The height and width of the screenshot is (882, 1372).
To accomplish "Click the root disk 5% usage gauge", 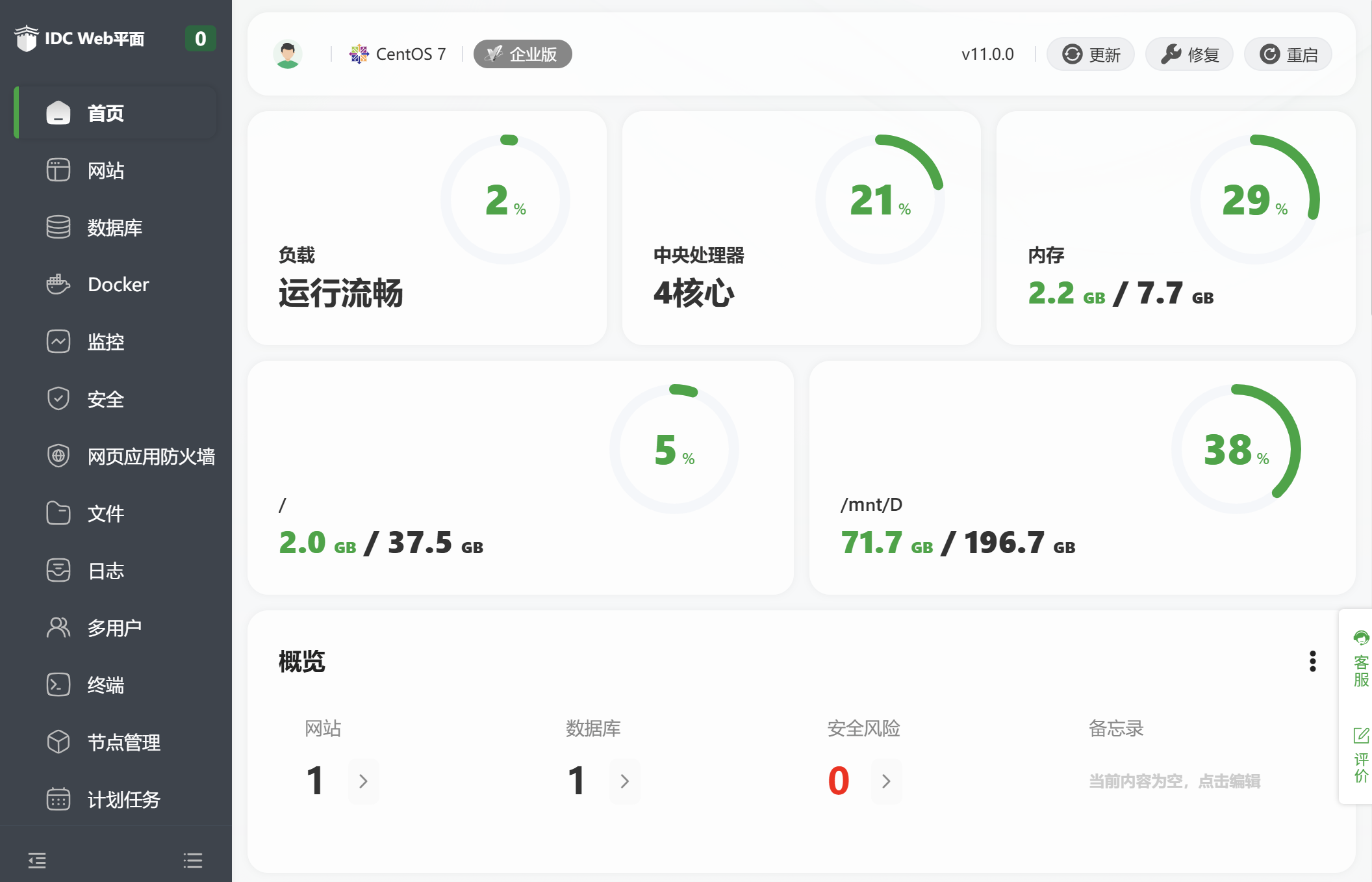I will pos(674,449).
